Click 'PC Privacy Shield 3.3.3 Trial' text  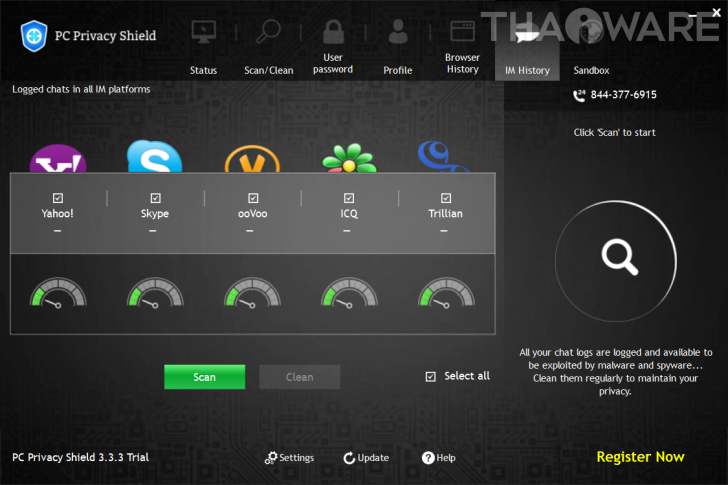80,457
